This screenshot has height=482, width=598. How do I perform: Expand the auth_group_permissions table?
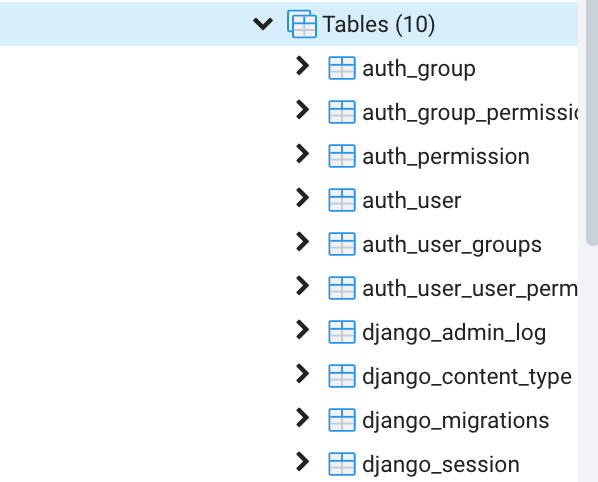pos(302,110)
